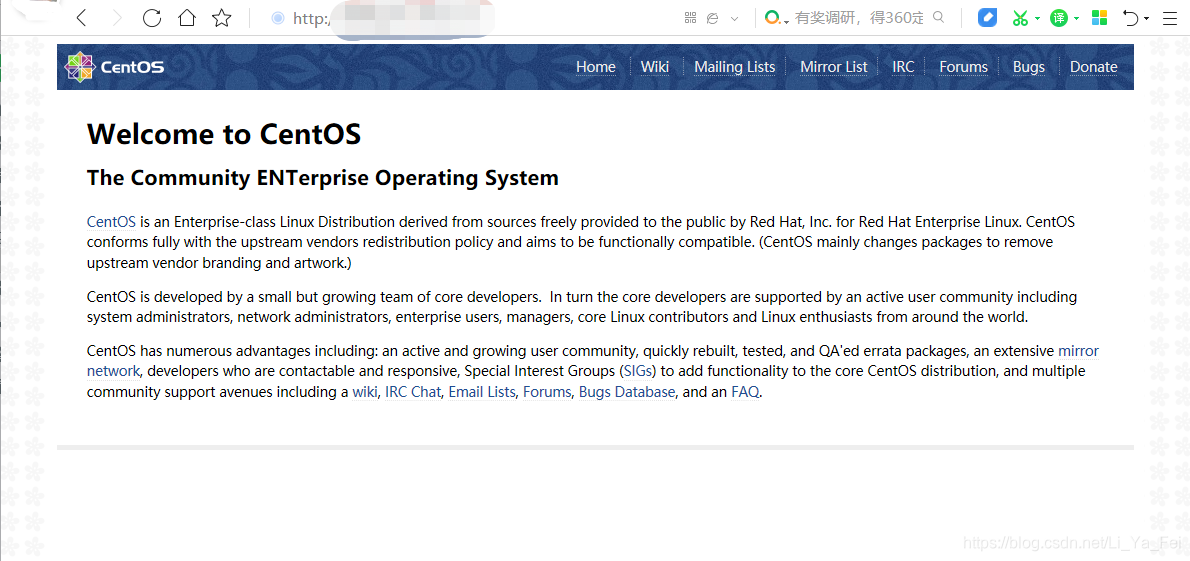The image size is (1190, 561).
Task: Click the undo closed tab icon
Action: (1130, 18)
